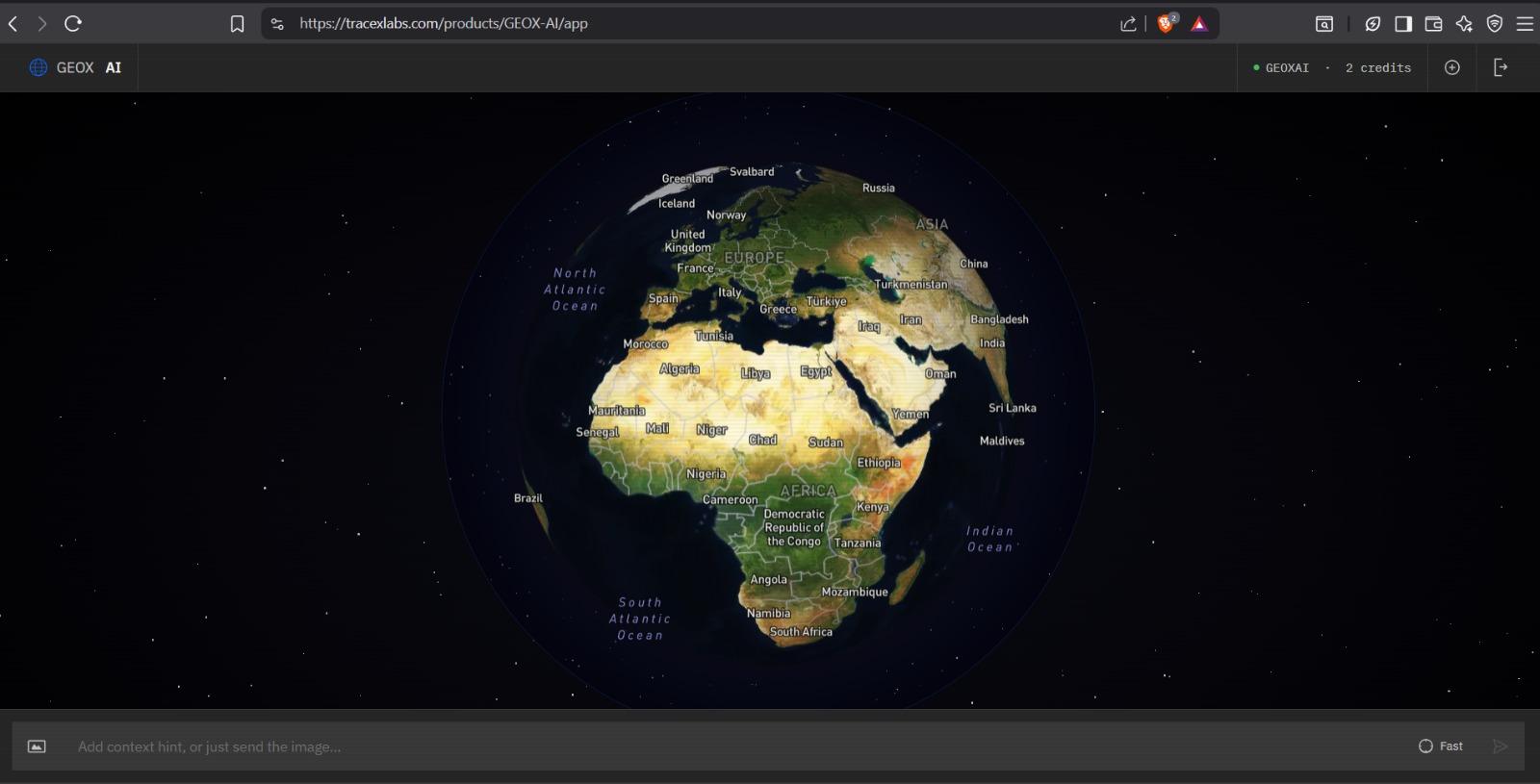Log out using exit icon

[x=1501, y=67]
